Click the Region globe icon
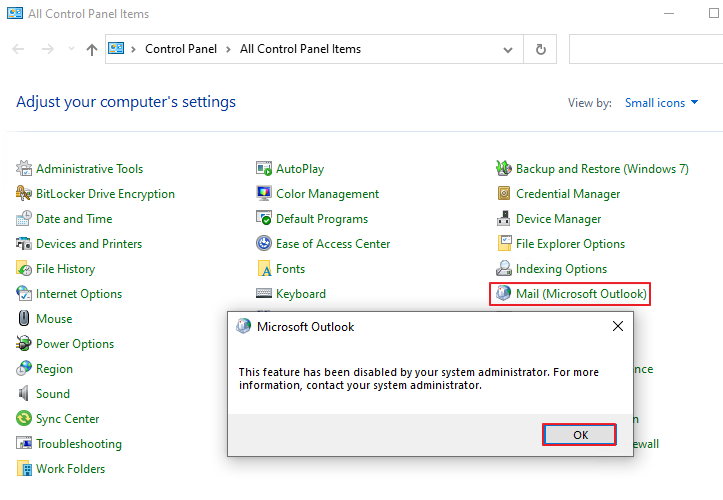 [x=24, y=368]
